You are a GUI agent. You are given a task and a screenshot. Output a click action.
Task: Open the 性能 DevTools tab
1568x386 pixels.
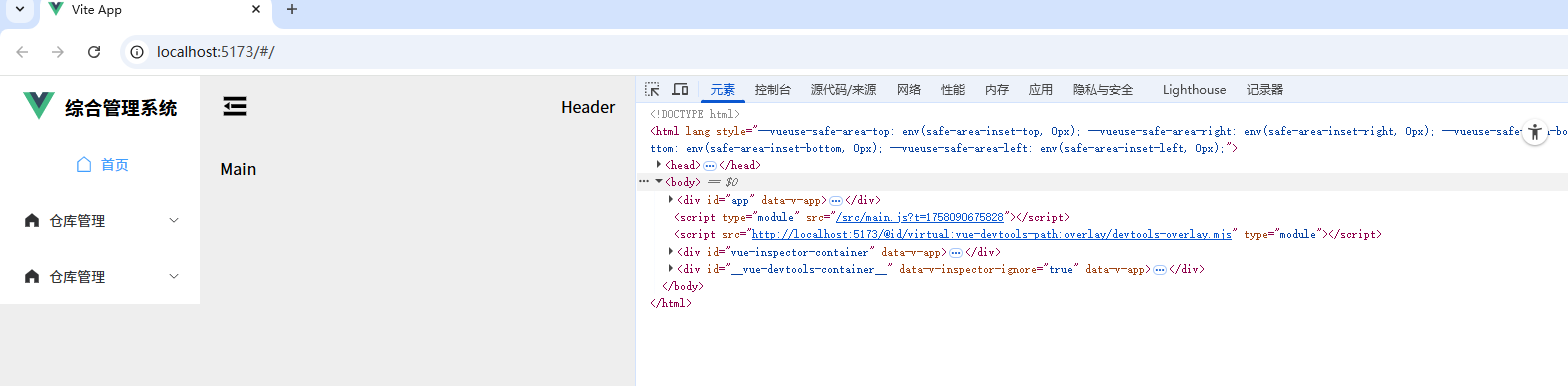[x=953, y=90]
